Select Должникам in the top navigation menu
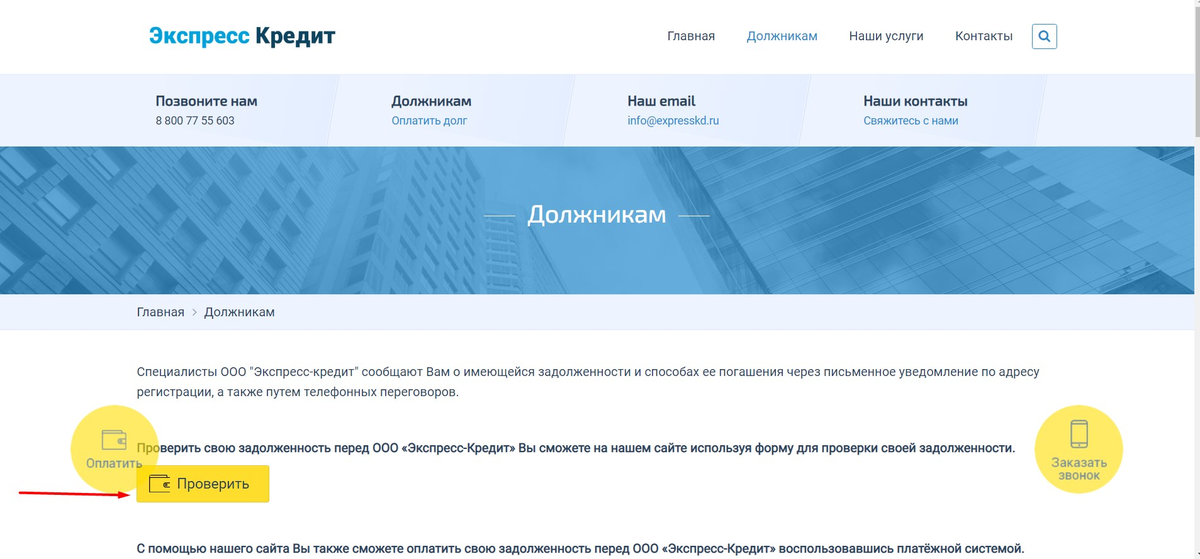Screen dimensions: 1200x559 click(x=782, y=36)
